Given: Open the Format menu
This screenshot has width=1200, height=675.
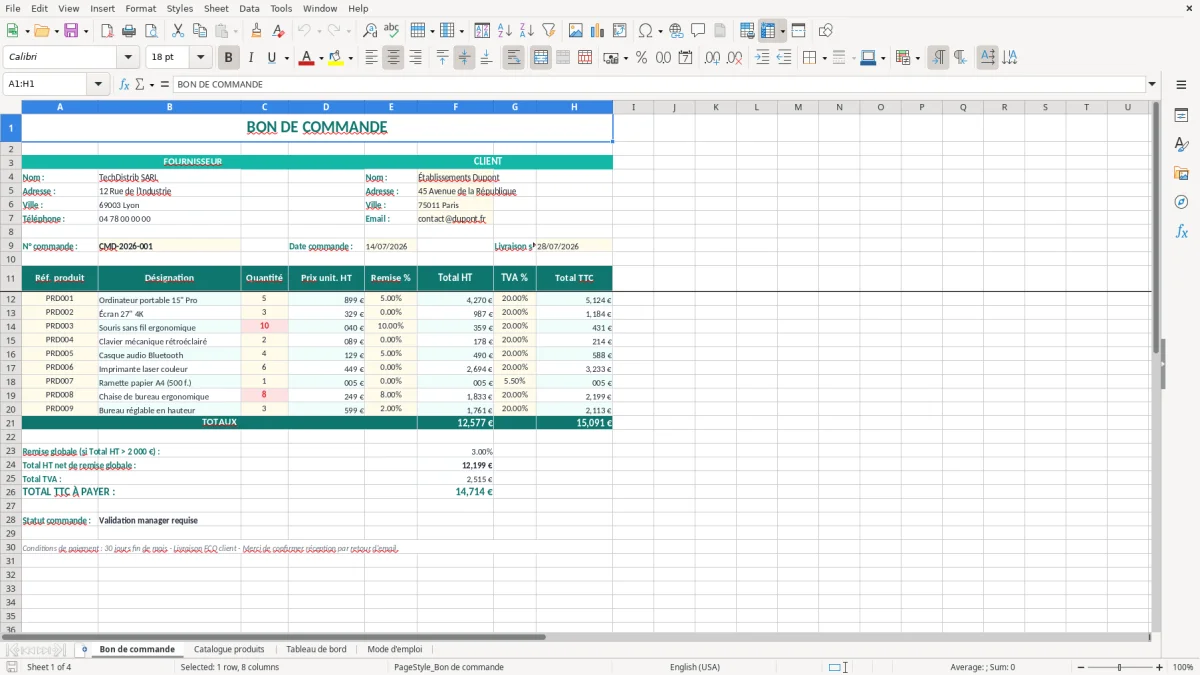Looking at the screenshot, I should click(x=140, y=8).
